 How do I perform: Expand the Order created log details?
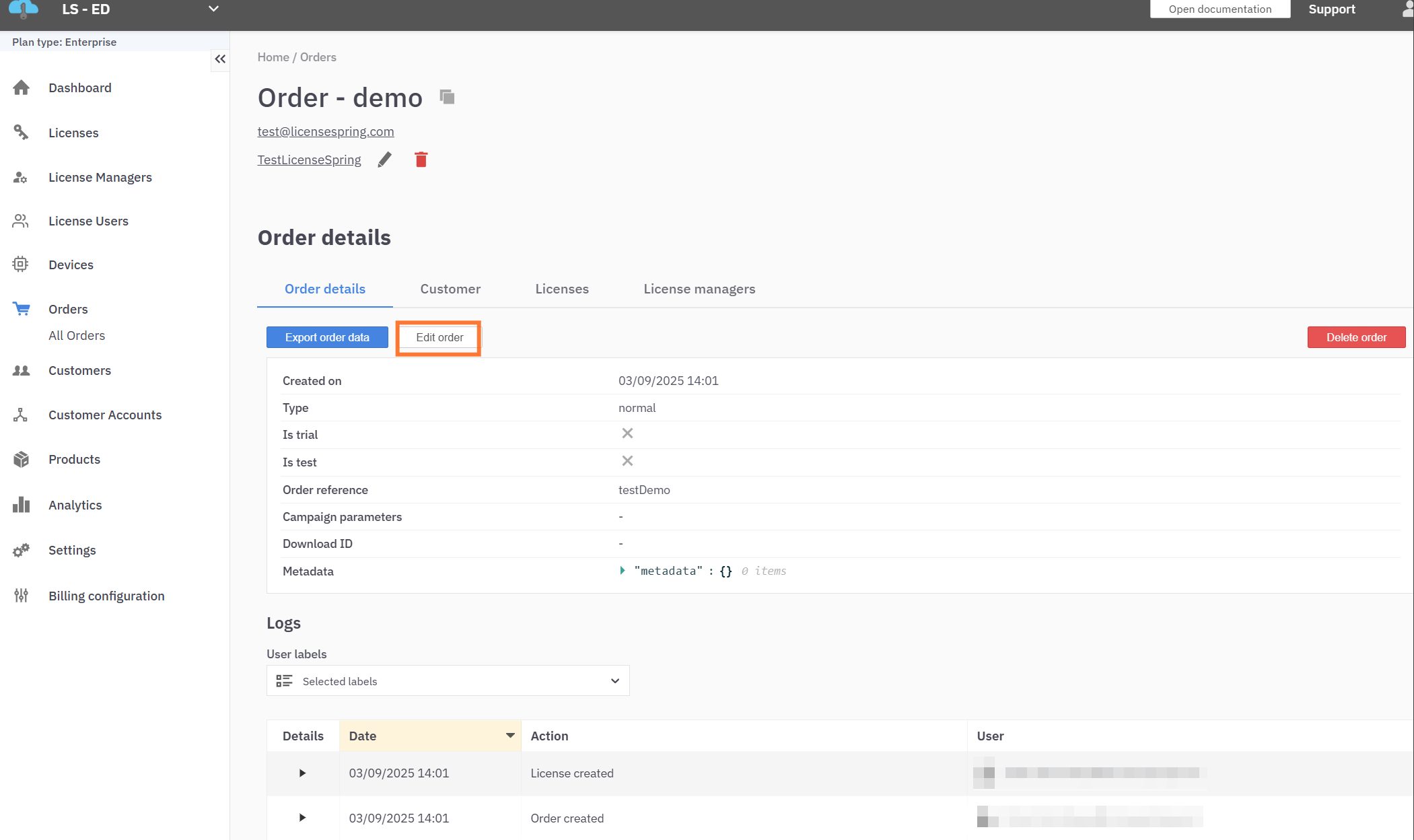tap(302, 818)
